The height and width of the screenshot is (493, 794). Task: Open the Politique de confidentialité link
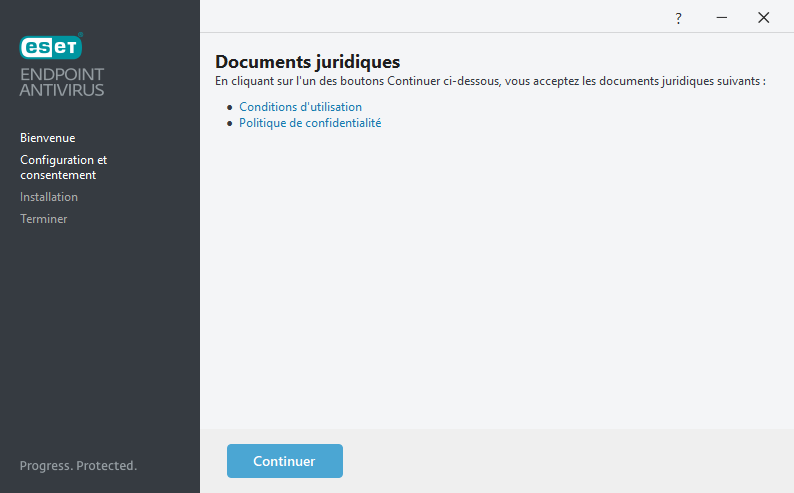310,123
